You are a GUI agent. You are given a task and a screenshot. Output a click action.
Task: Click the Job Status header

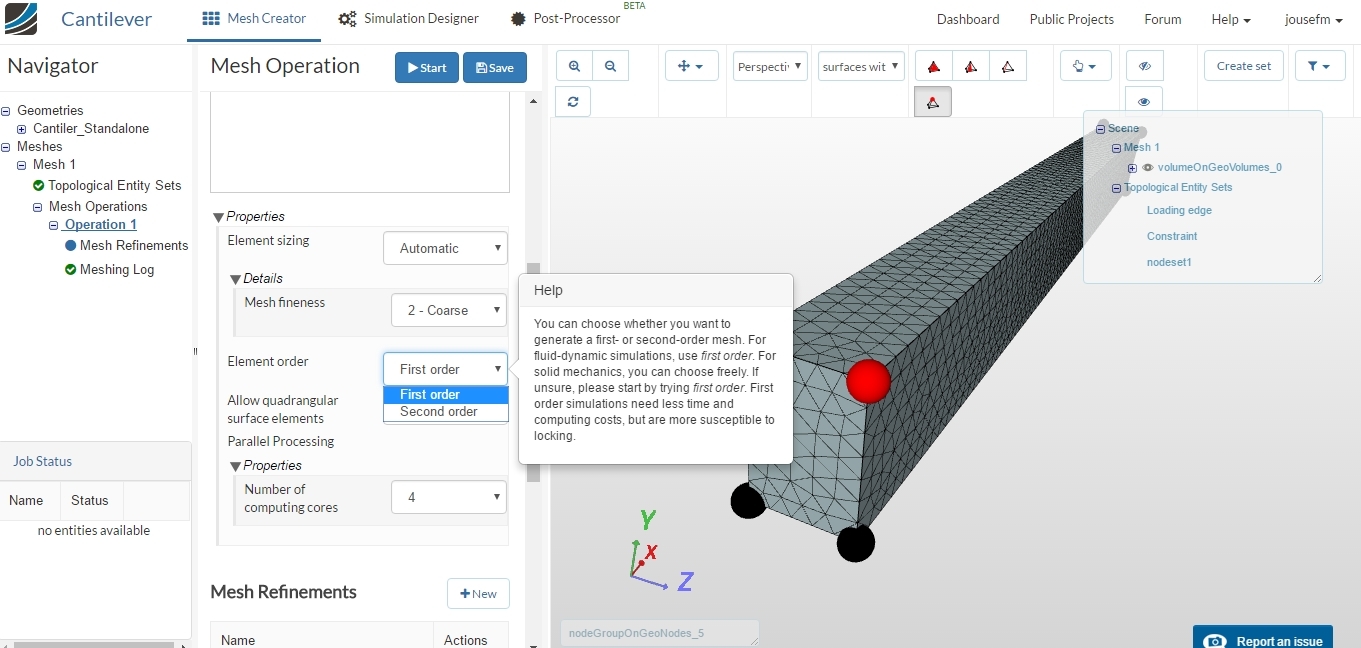pos(42,461)
